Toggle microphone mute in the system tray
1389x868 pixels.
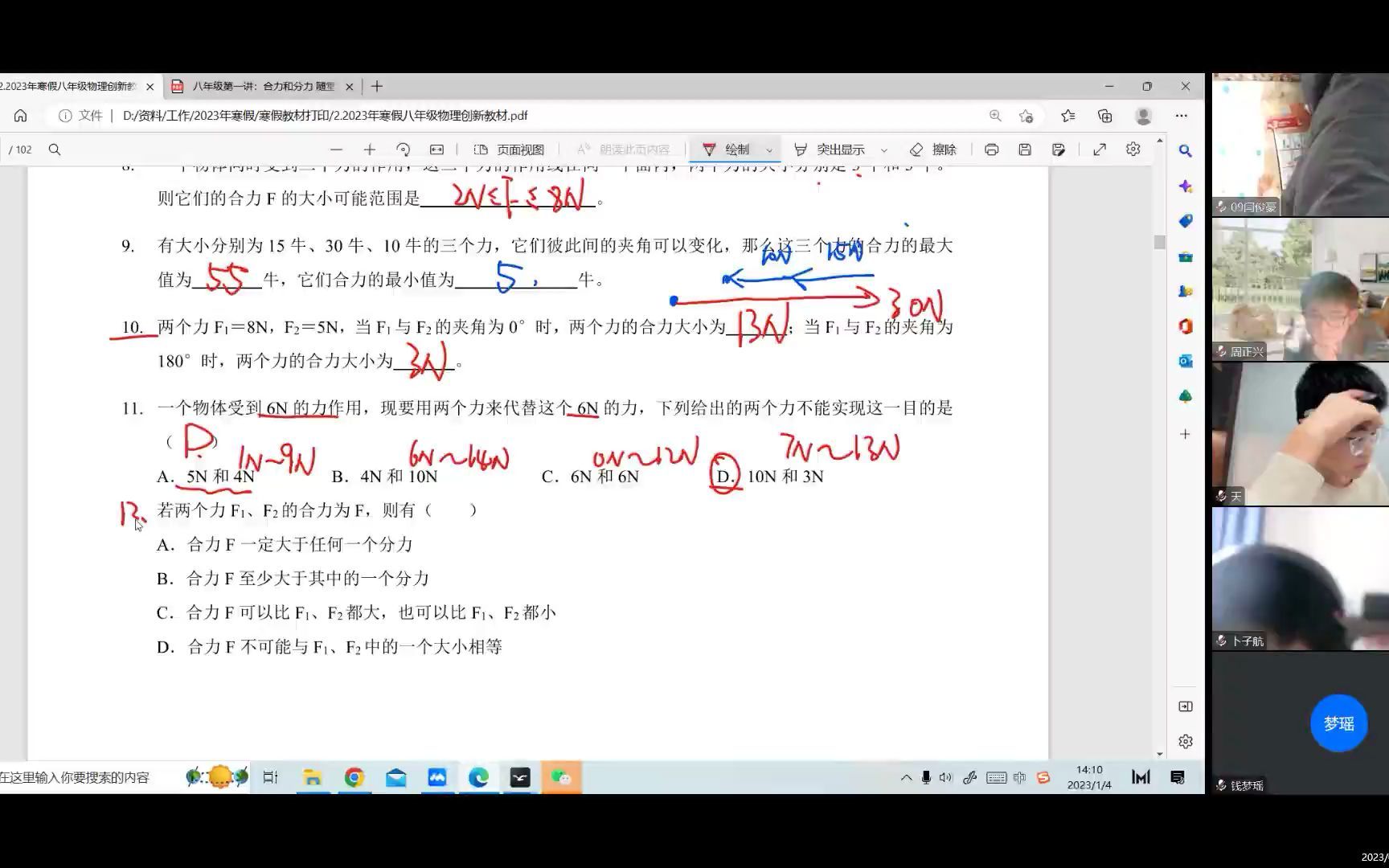coord(927,777)
